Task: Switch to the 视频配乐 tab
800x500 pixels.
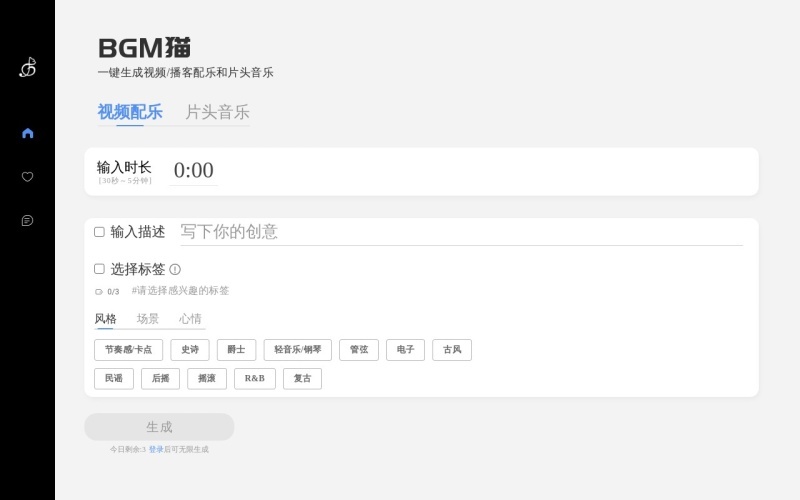Action: coord(130,112)
